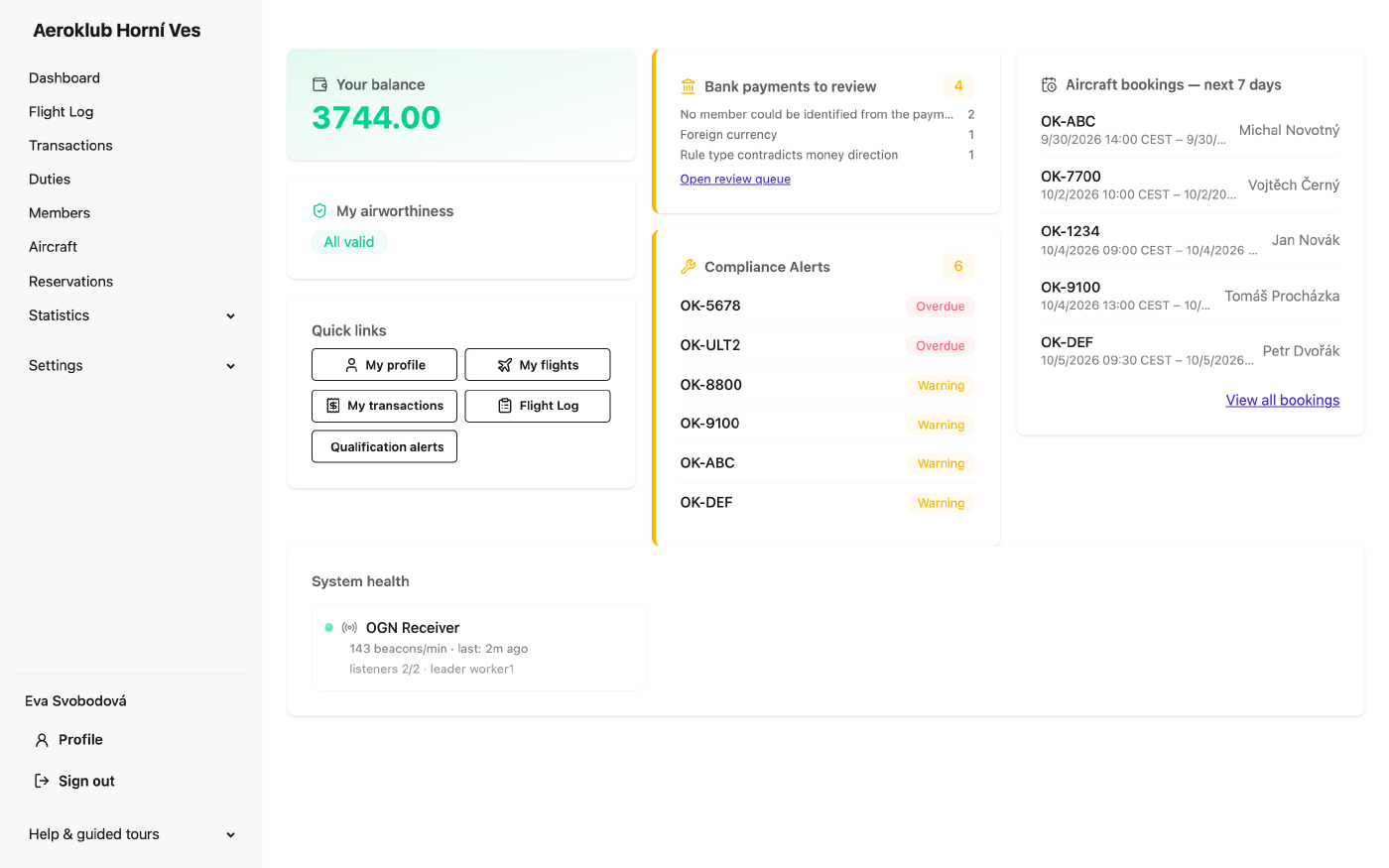Image resolution: width=1389 pixels, height=868 pixels.
Task: Select the OK-9100 compliance alert row
Action: coord(827,424)
